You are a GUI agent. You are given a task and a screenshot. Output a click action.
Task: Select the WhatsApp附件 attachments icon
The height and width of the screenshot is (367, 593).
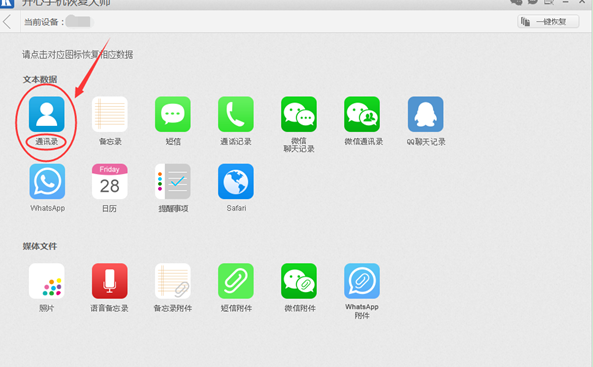coord(362,281)
